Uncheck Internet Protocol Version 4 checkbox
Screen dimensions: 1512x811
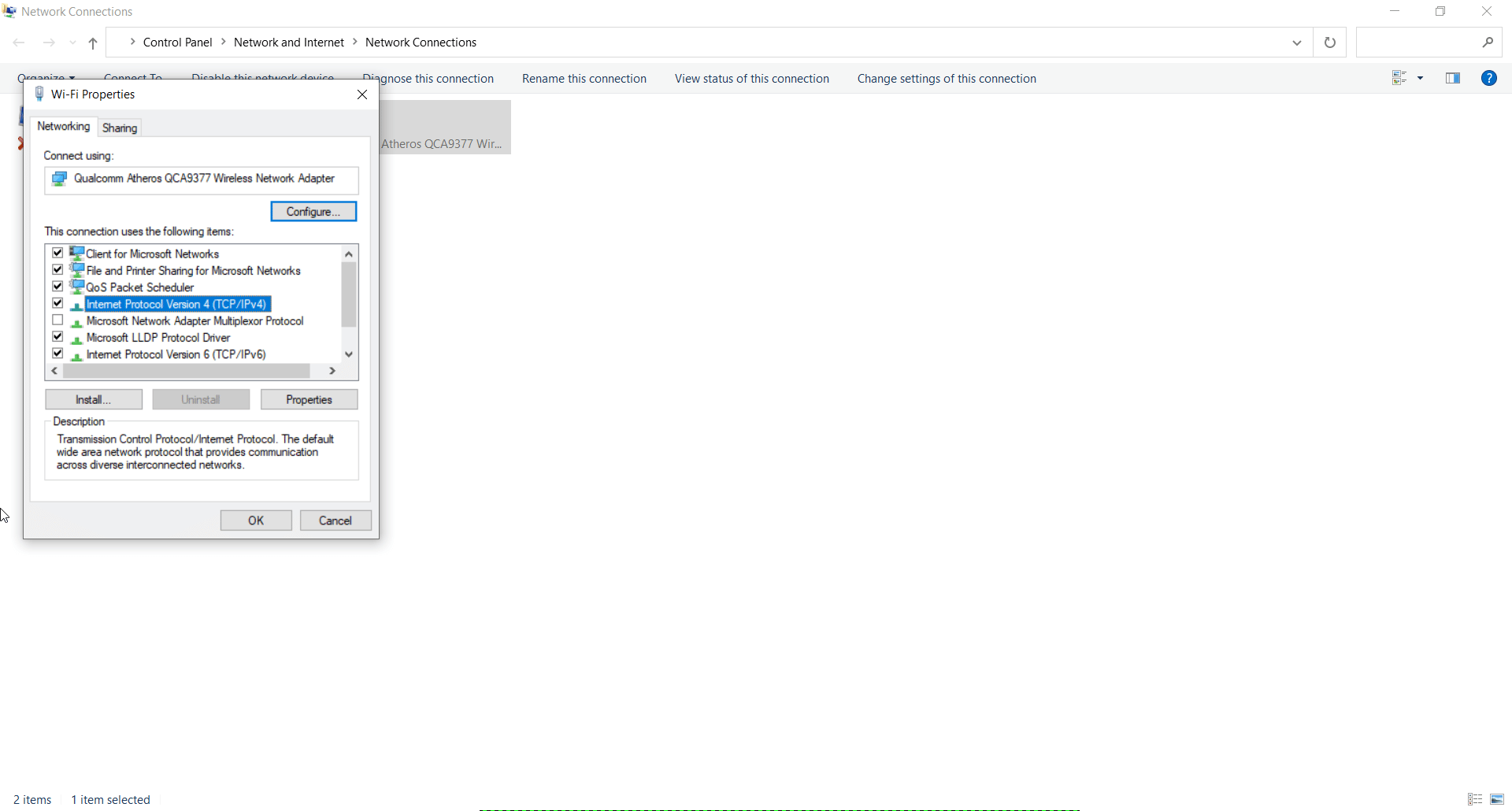[57, 304]
